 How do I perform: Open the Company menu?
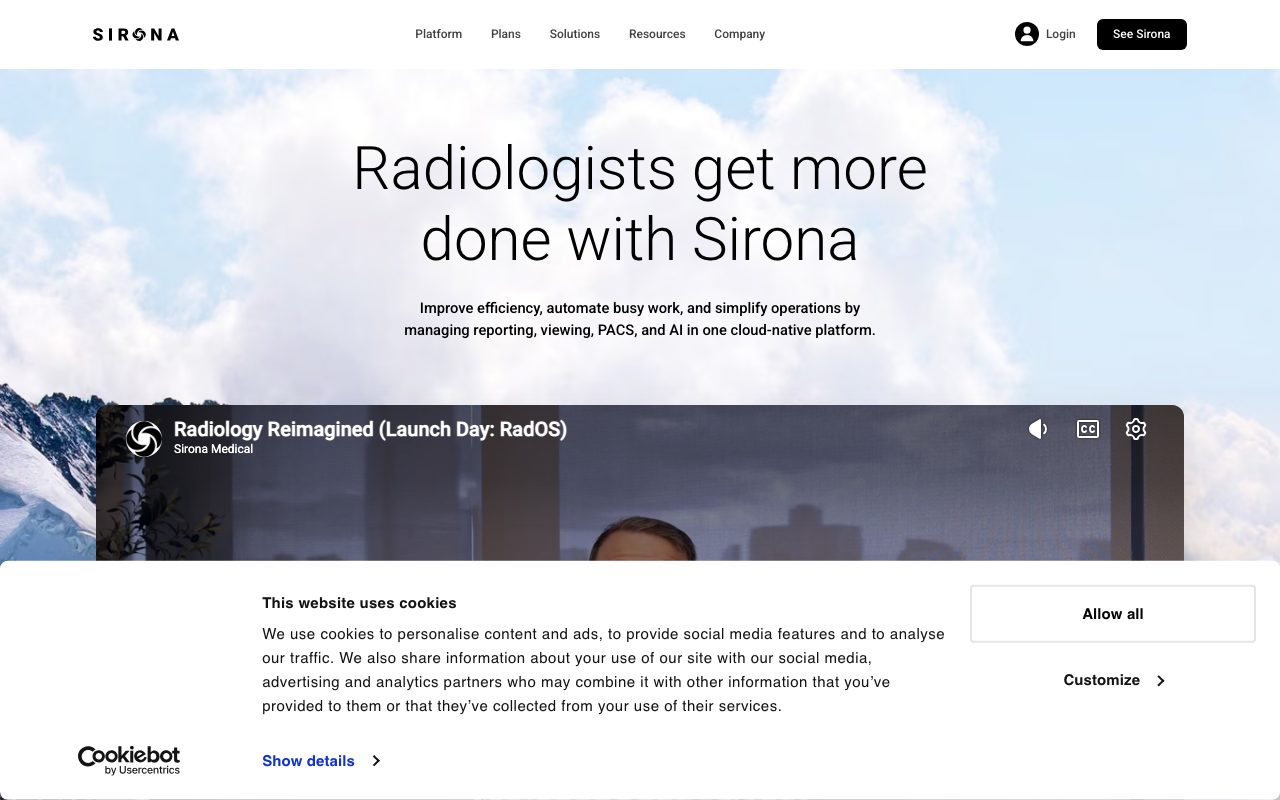click(x=740, y=34)
